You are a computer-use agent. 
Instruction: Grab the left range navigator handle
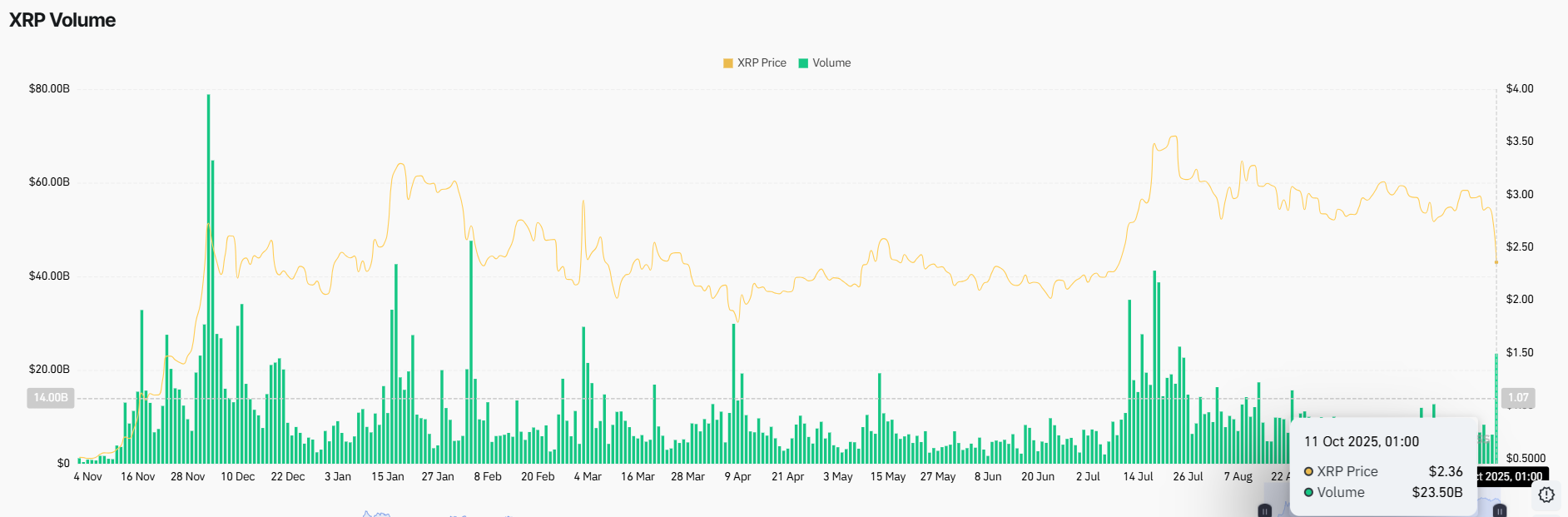pyautogui.click(x=1265, y=510)
